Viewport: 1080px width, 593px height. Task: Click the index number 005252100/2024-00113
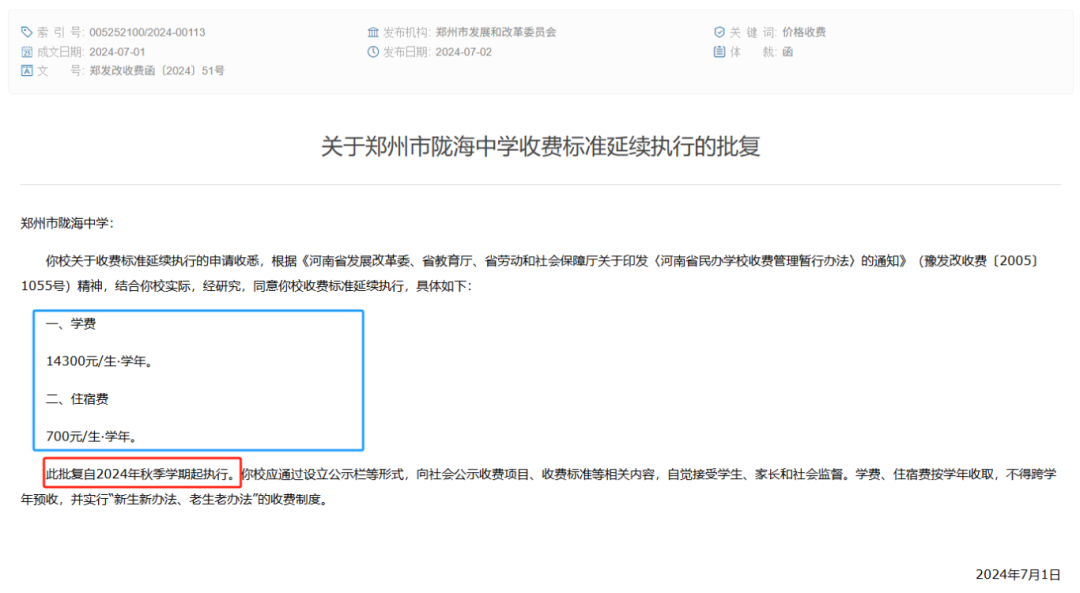tap(147, 32)
